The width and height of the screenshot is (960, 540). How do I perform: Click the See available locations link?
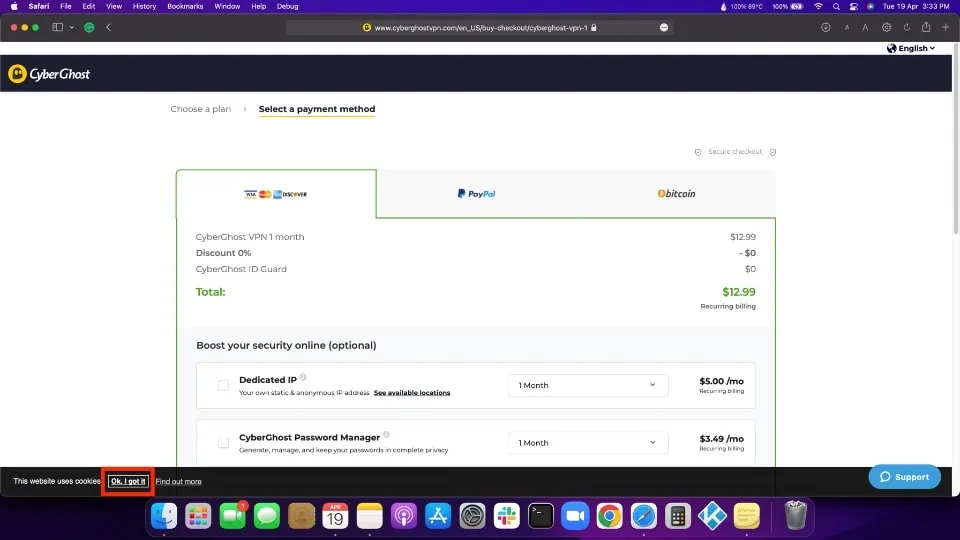pos(412,392)
